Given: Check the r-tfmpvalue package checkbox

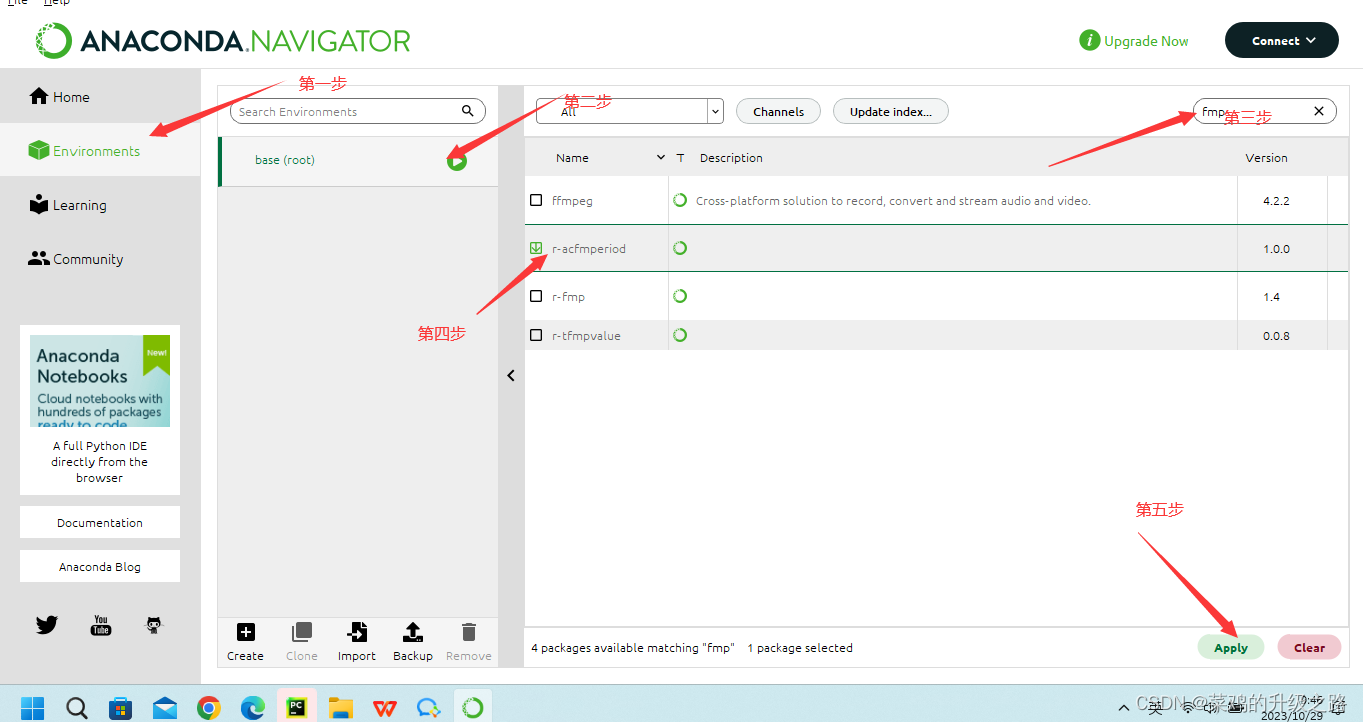Looking at the screenshot, I should (536, 335).
